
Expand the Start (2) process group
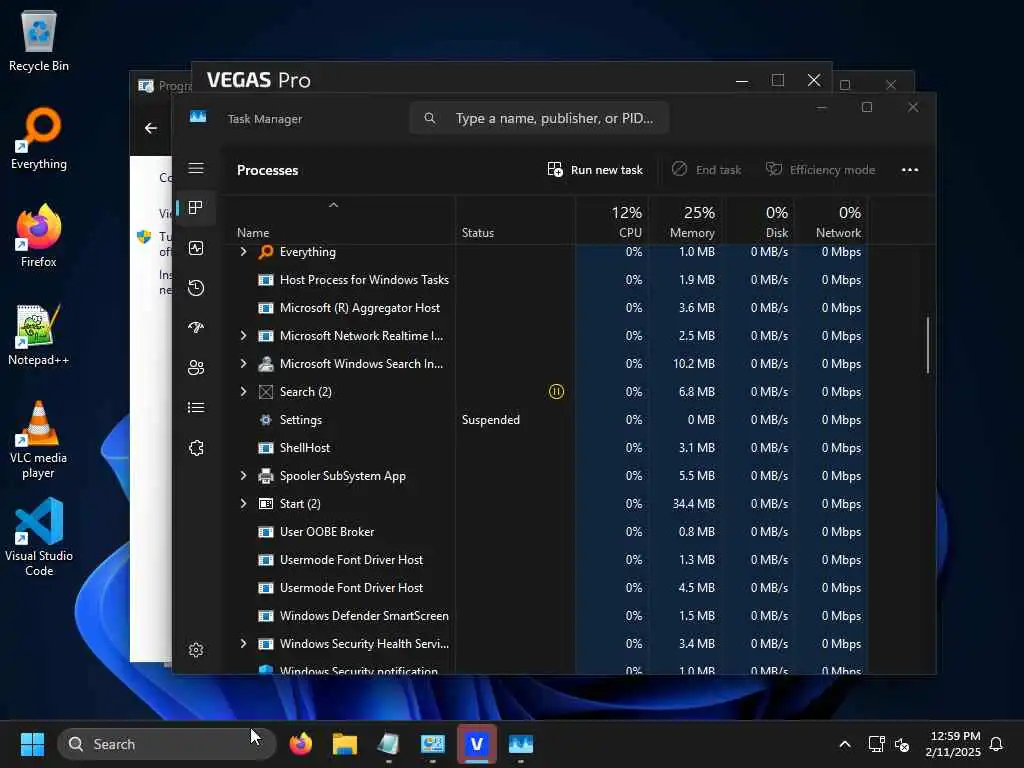(x=244, y=504)
